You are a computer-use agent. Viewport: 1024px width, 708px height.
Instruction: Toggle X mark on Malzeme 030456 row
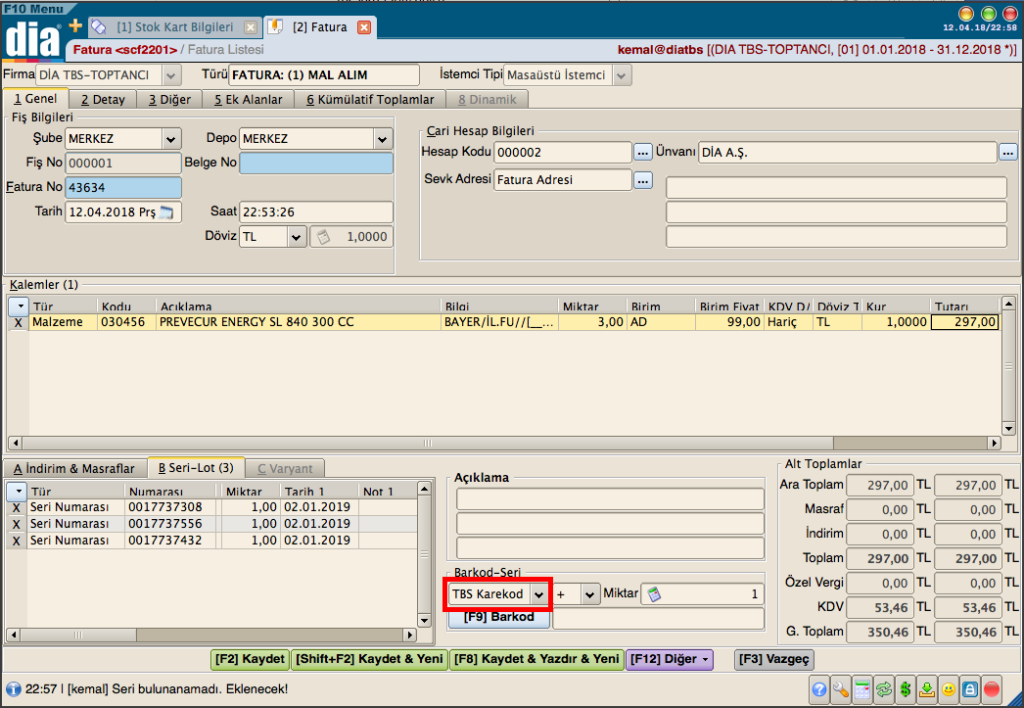[x=18, y=322]
